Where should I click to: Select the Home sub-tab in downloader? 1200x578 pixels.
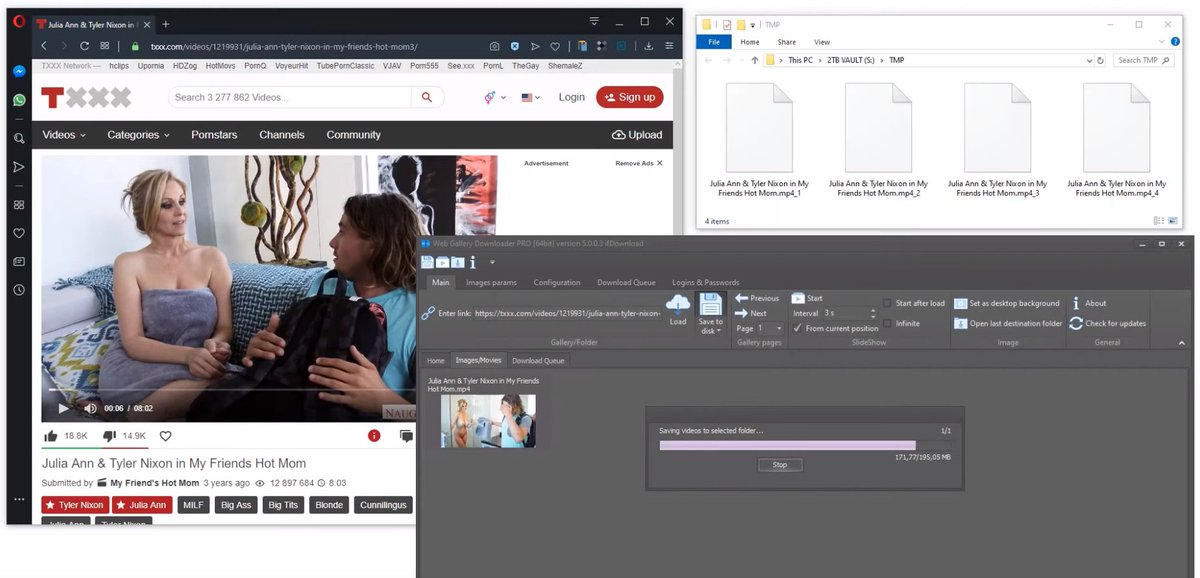pyautogui.click(x=436, y=360)
